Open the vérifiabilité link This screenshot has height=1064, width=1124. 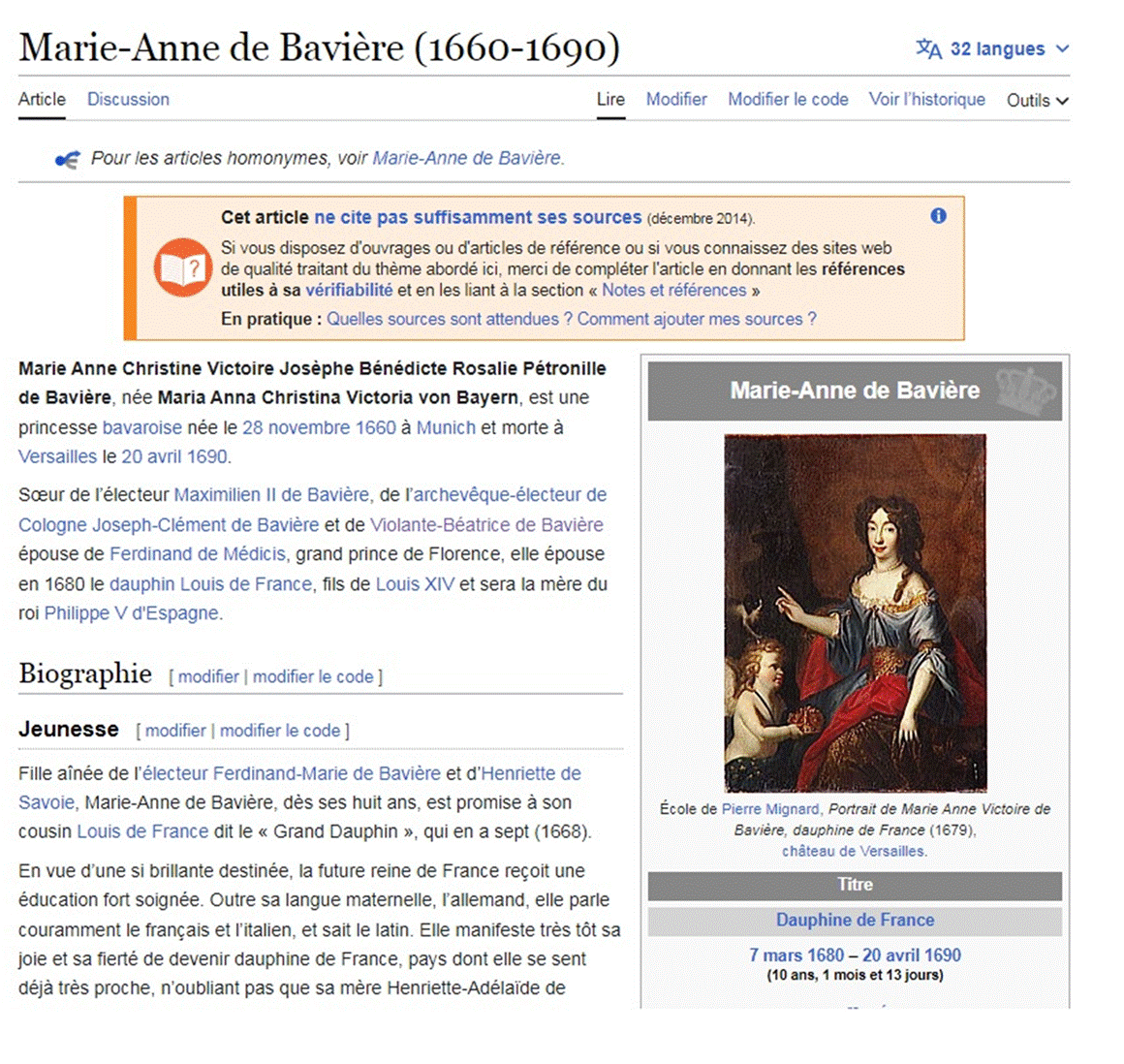coord(349,291)
